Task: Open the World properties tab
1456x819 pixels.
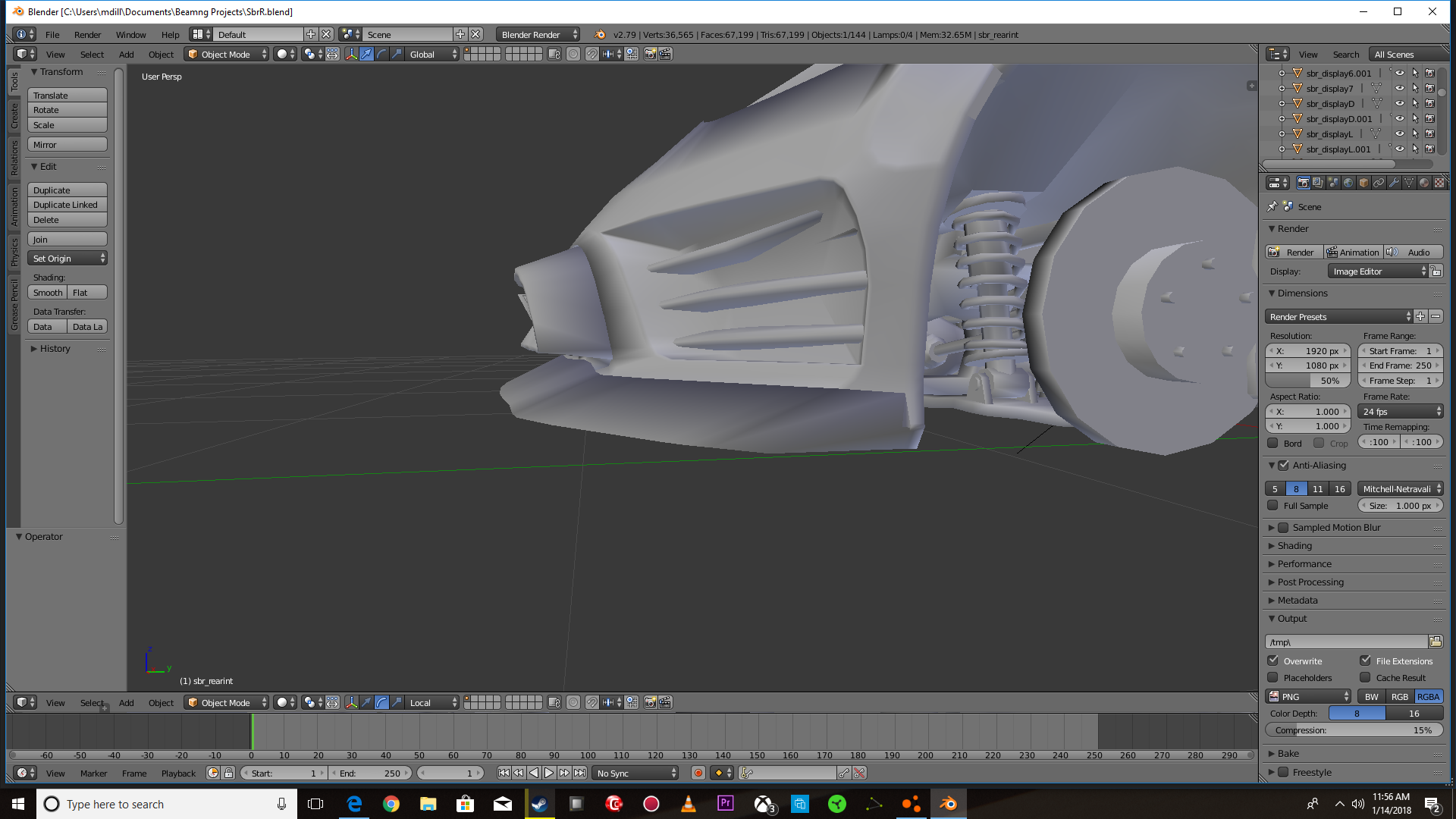Action: click(x=1348, y=183)
